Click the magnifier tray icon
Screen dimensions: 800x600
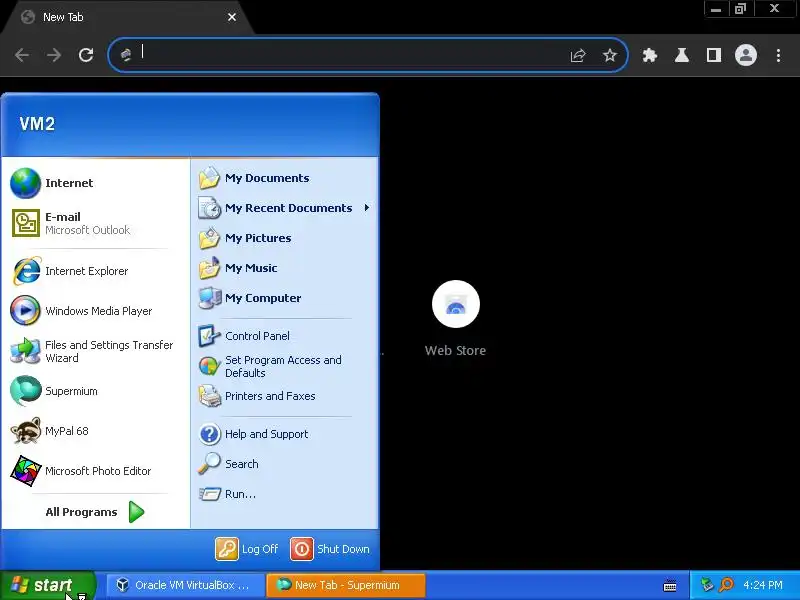[x=726, y=585]
